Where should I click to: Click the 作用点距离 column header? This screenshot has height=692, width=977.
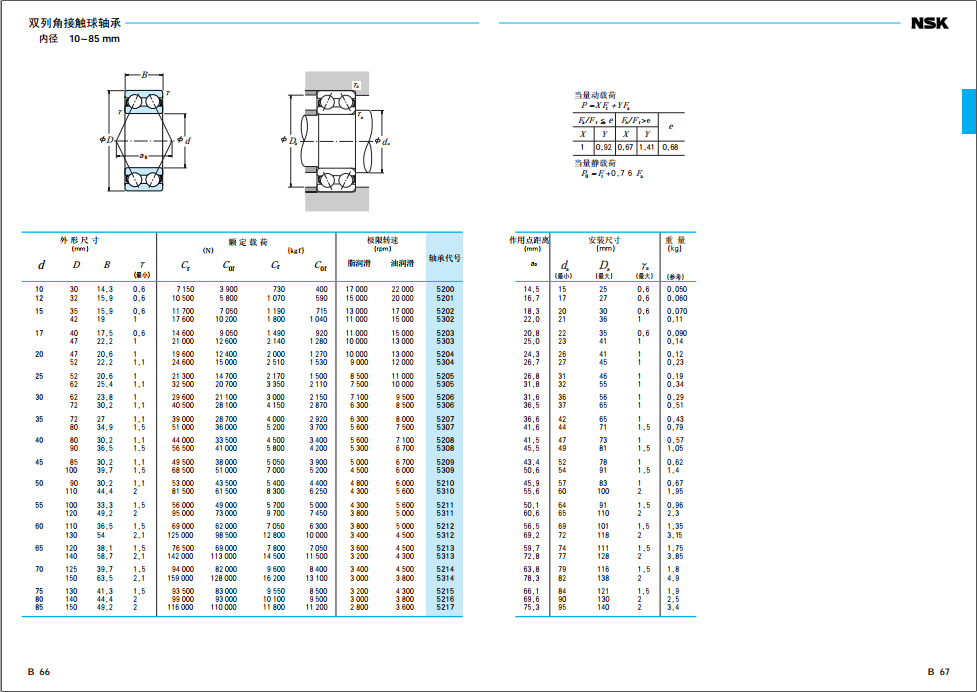[530, 241]
